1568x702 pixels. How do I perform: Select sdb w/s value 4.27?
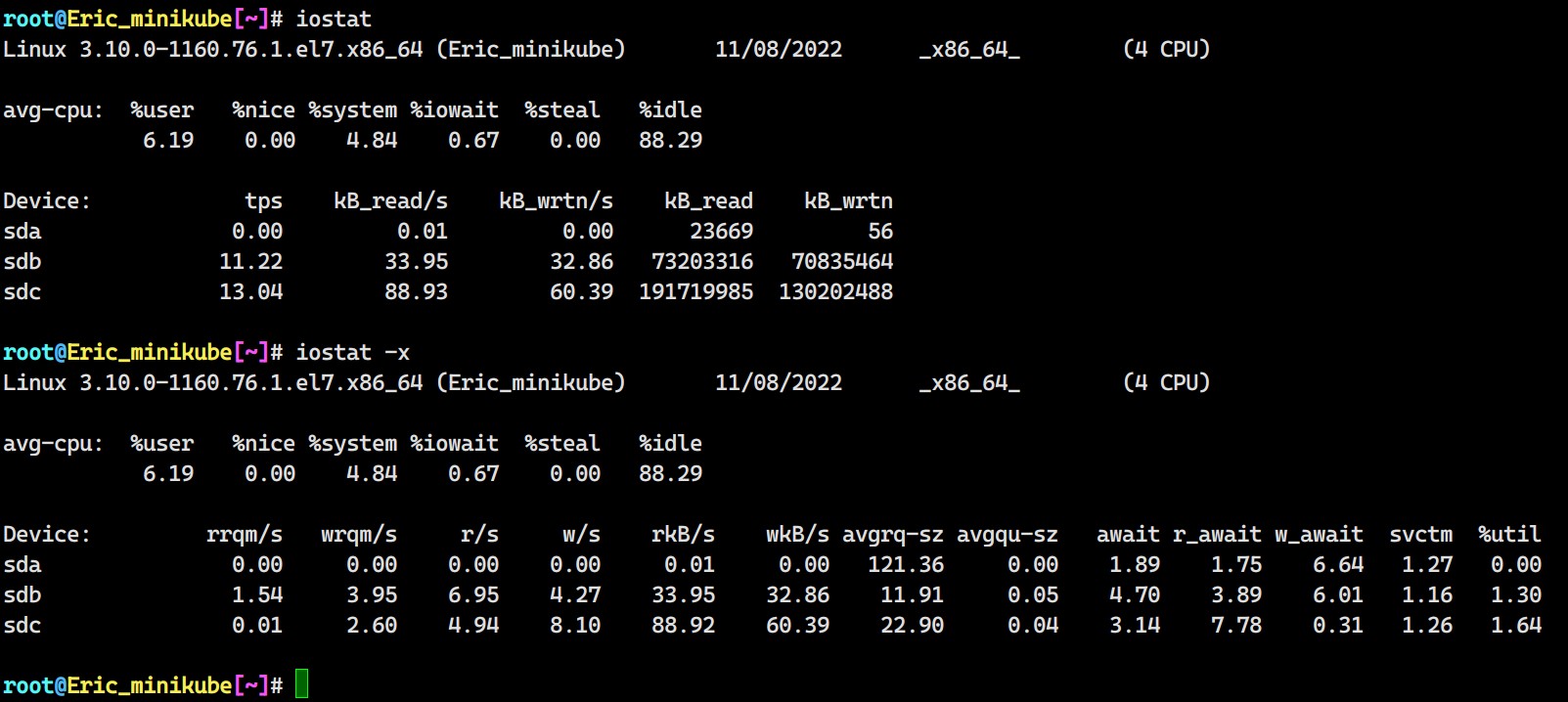(x=575, y=595)
